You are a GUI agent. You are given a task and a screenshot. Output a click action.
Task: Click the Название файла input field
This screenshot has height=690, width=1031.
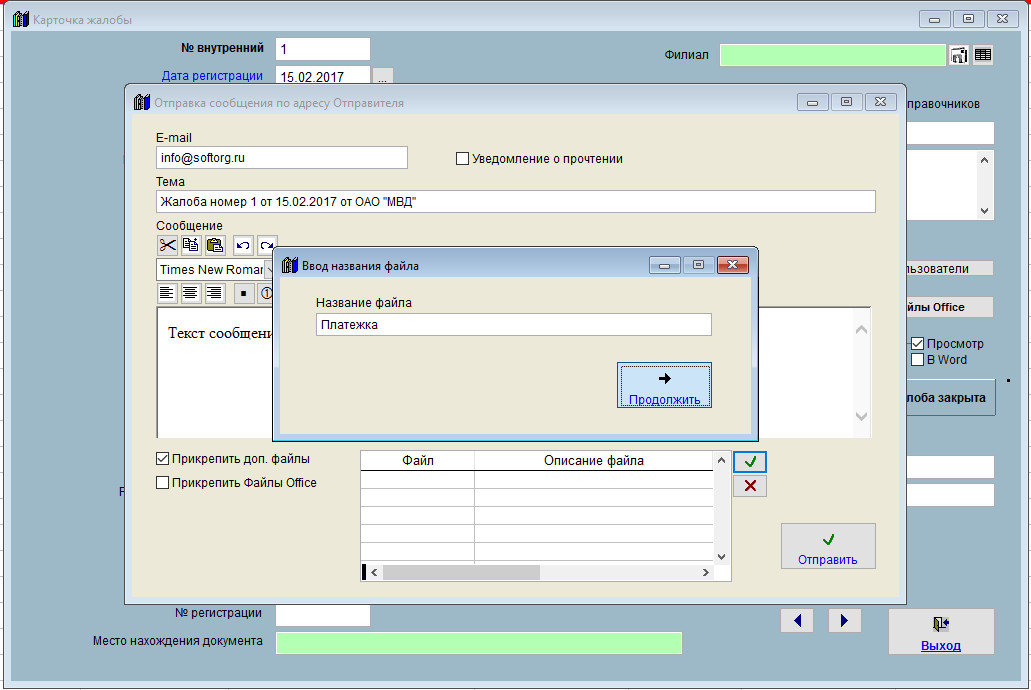(x=513, y=324)
